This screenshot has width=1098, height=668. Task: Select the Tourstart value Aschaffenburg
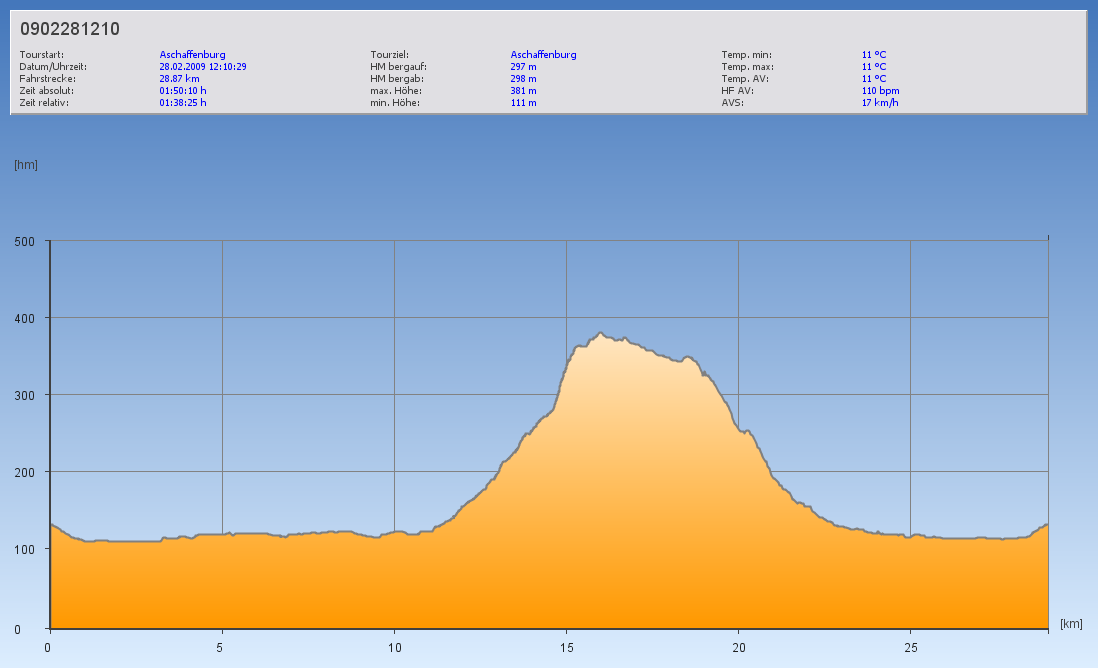point(192,55)
